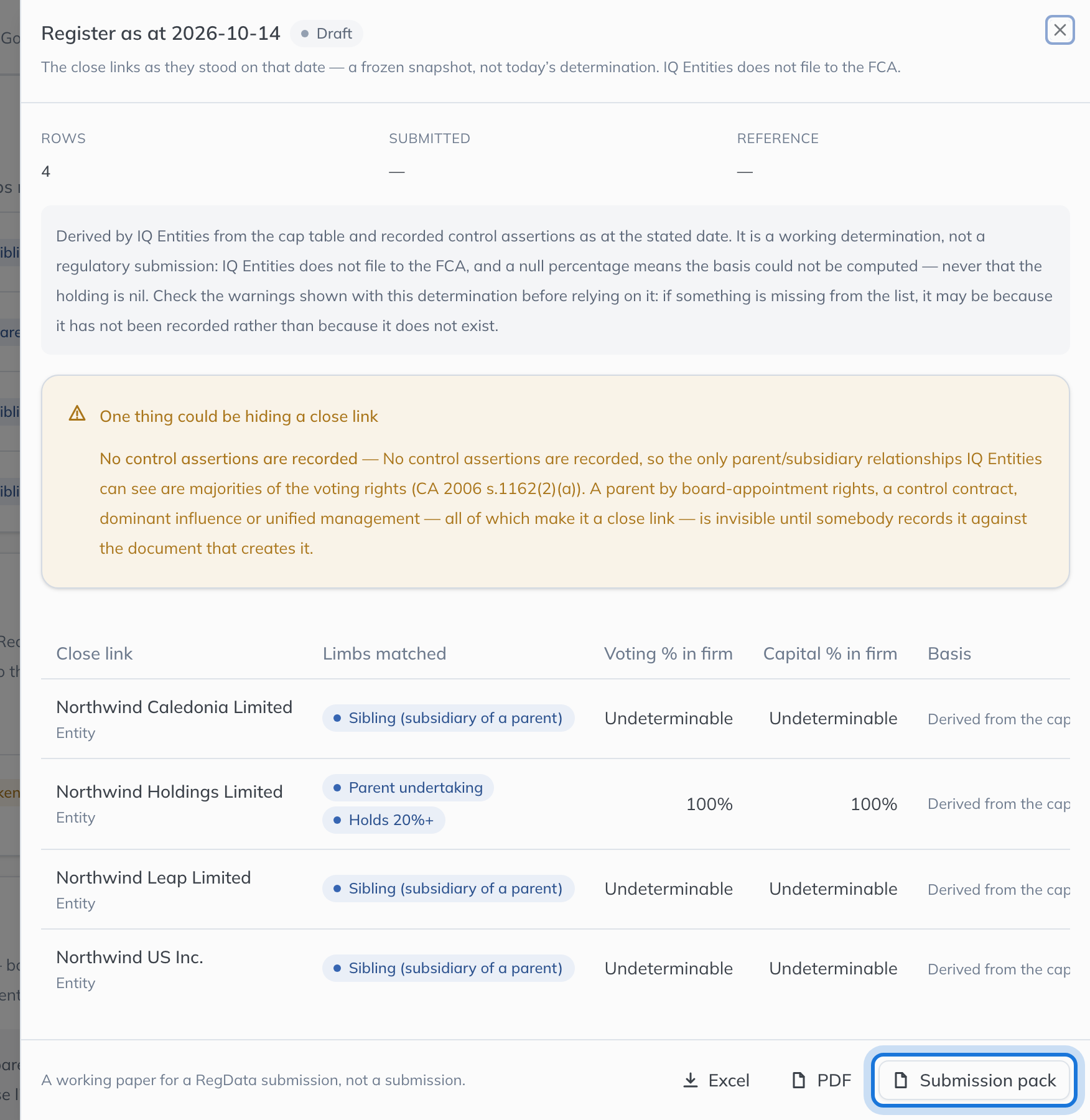
Task: Click the 'Register as at 2026-10-14' title
Action: click(161, 33)
